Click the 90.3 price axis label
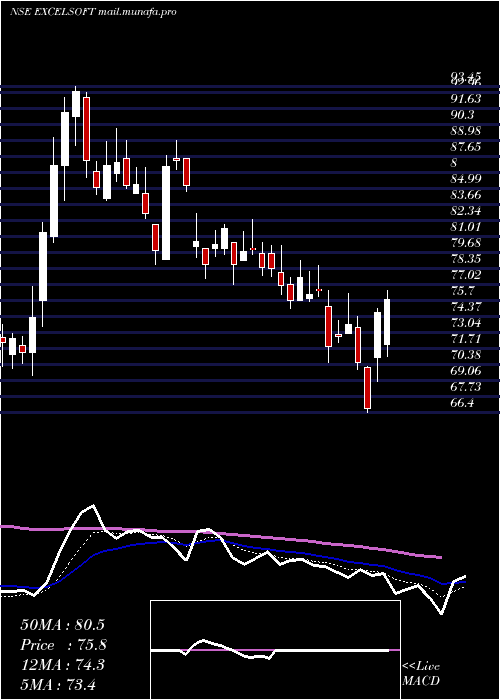500x700 pixels. pyautogui.click(x=462, y=115)
